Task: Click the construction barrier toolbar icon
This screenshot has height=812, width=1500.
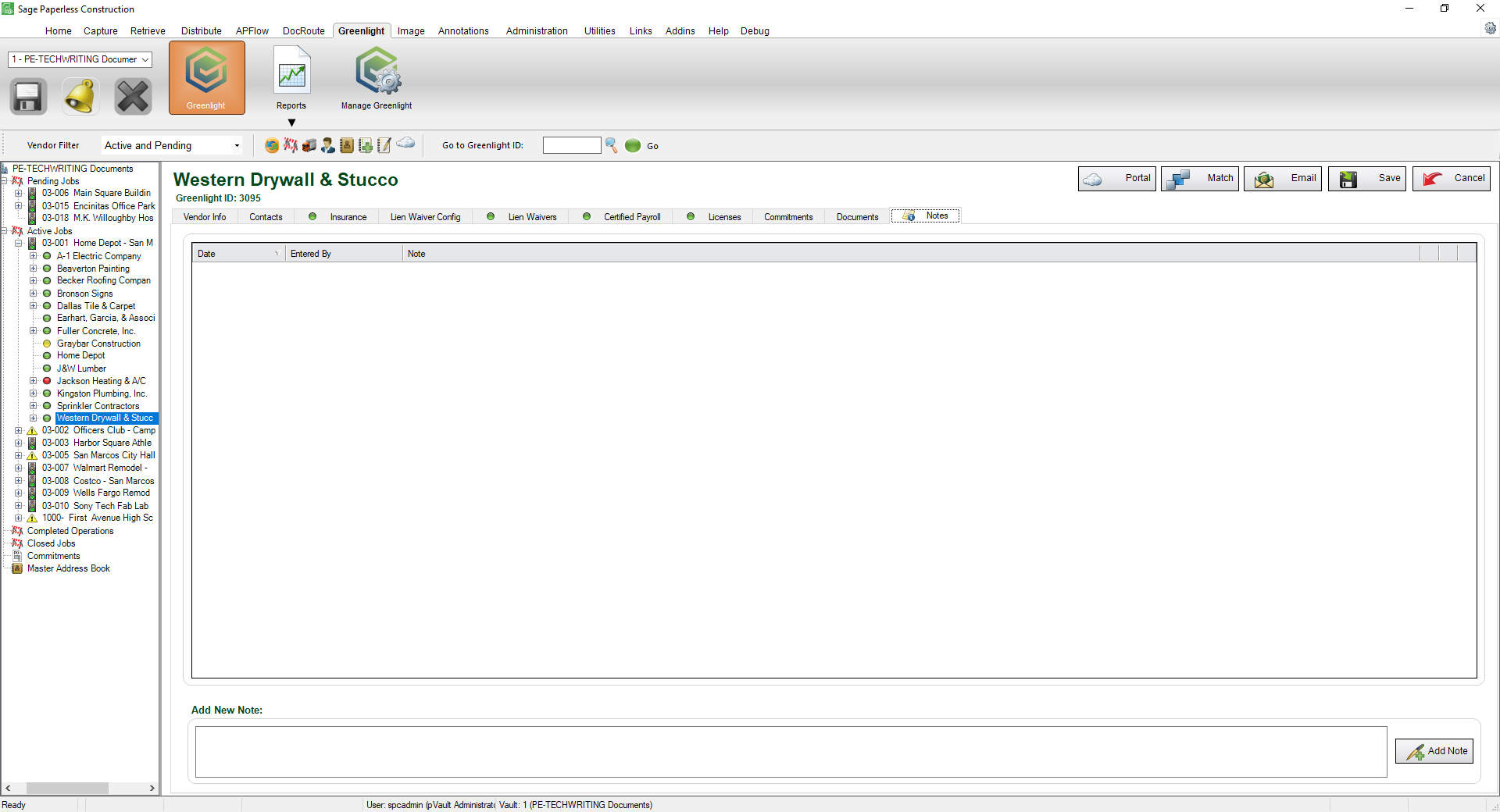Action: [291, 145]
